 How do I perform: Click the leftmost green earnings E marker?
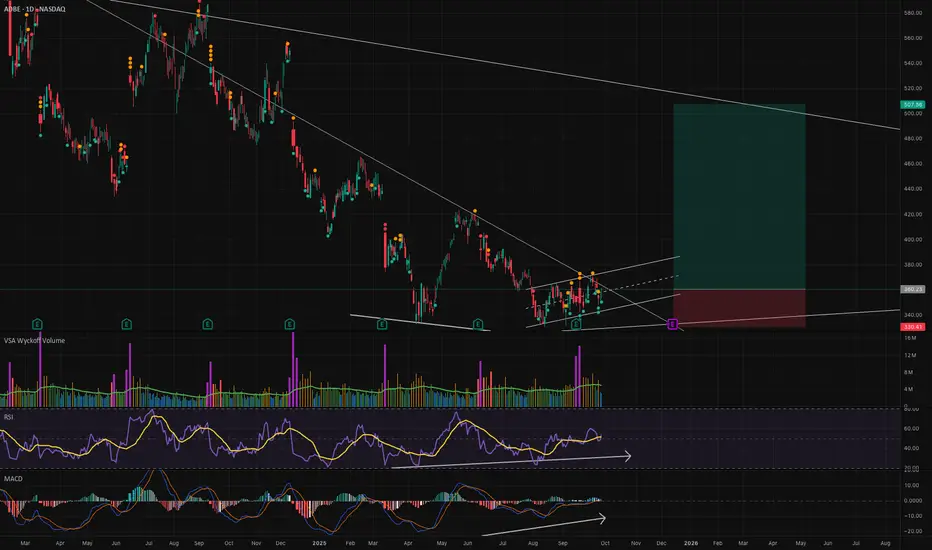tap(37, 324)
